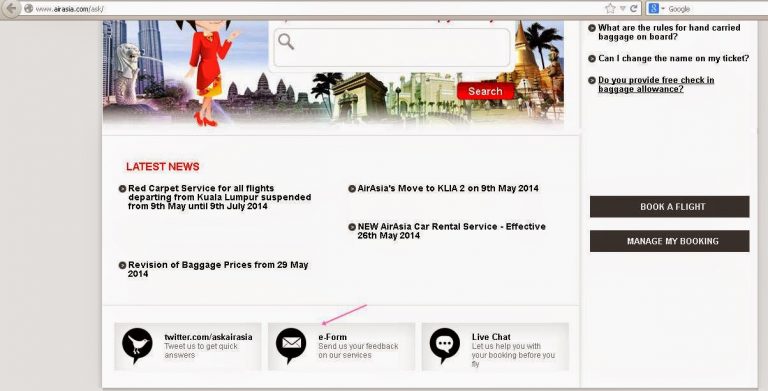
Task: Click 'Tweet us to get quick answers' text
Action: coord(201,350)
